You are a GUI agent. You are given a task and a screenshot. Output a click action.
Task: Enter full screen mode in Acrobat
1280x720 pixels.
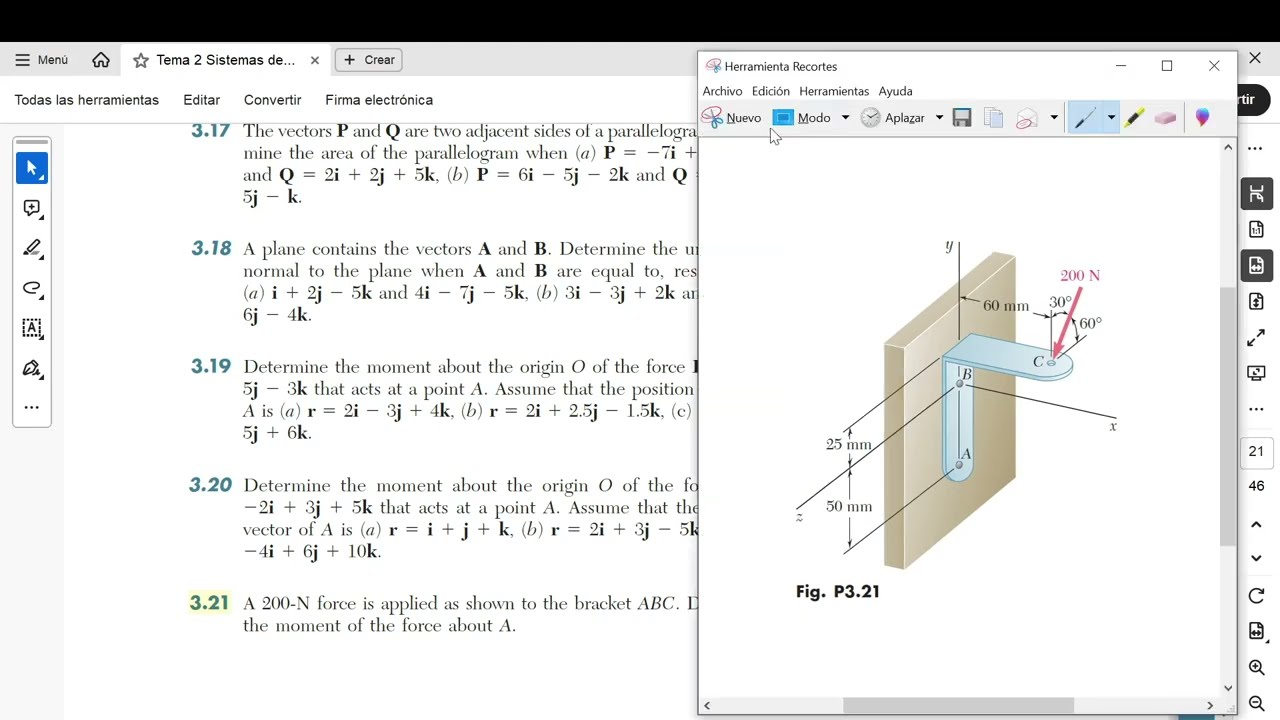pos(1257,338)
